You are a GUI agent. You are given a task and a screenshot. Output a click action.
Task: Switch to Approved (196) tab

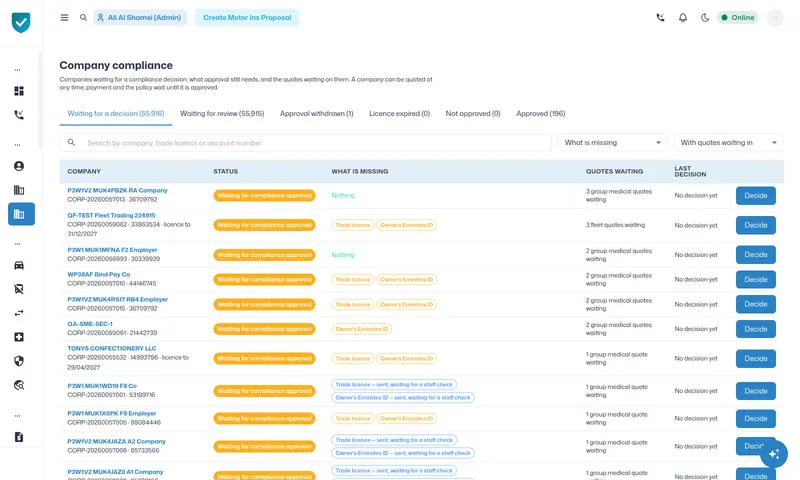pos(540,114)
